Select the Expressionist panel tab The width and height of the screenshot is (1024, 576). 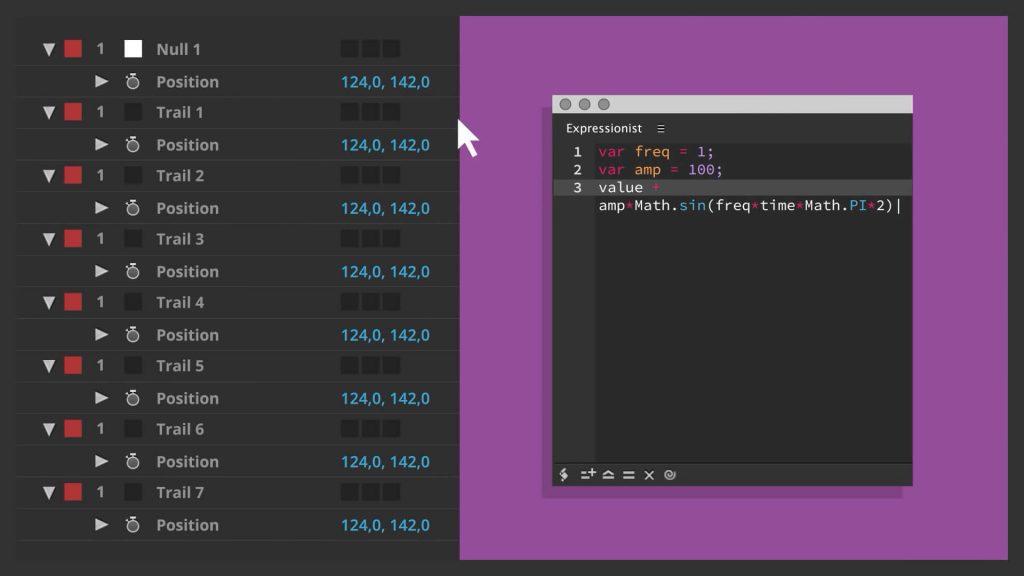(604, 129)
